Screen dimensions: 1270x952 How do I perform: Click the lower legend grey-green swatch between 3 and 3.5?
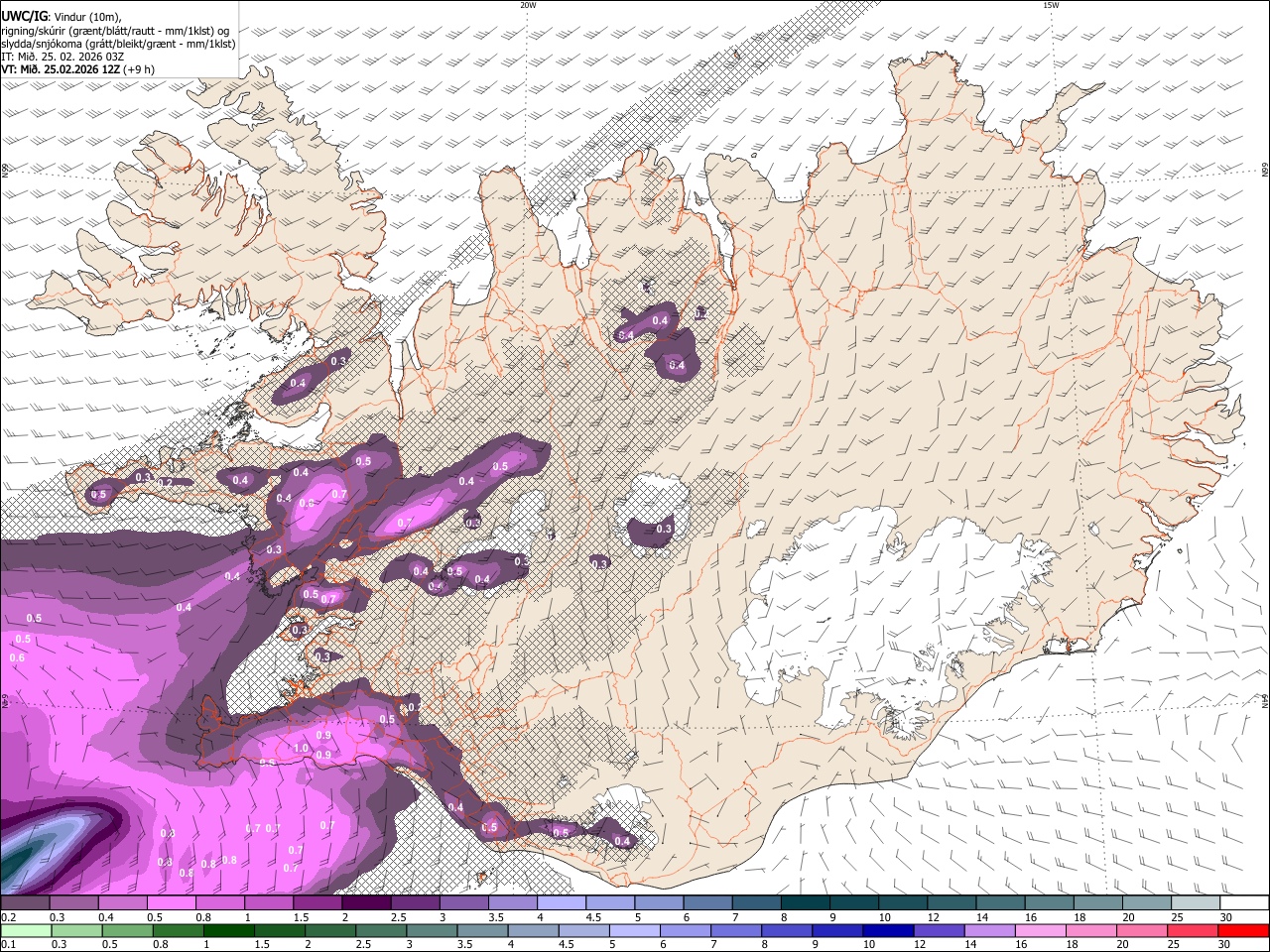(x=432, y=930)
